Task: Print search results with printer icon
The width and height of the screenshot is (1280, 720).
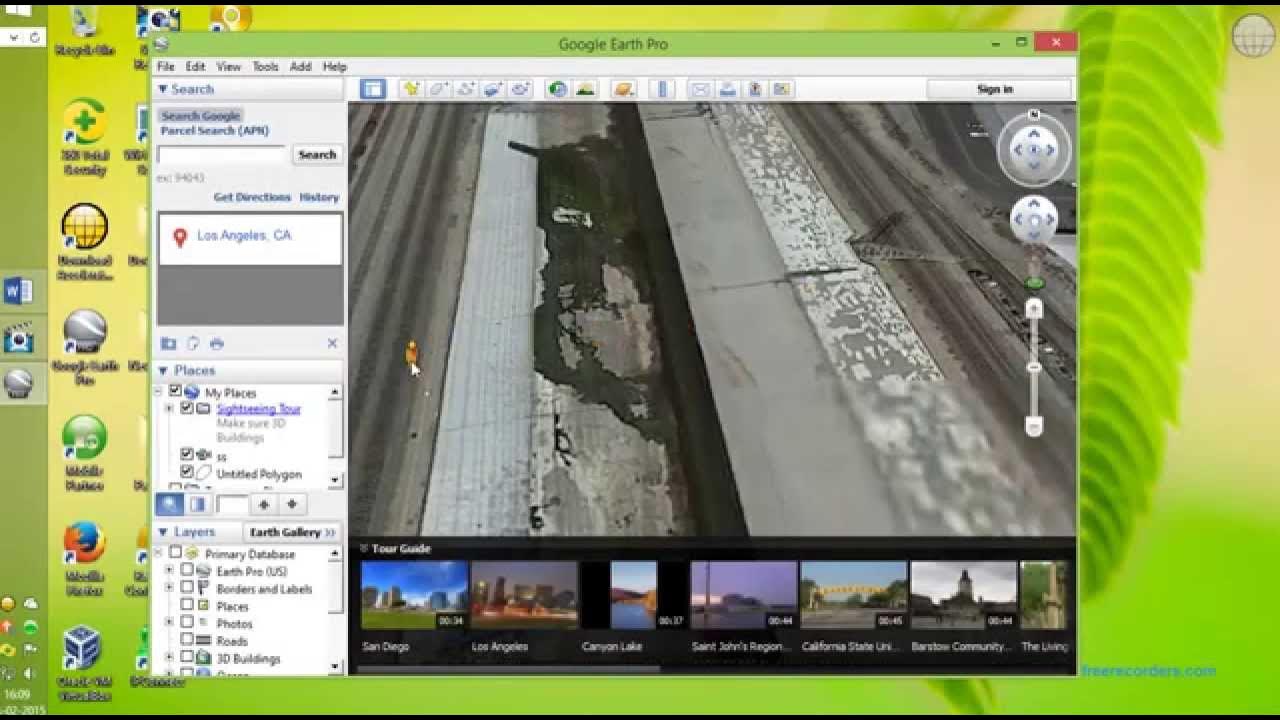Action: tap(217, 343)
